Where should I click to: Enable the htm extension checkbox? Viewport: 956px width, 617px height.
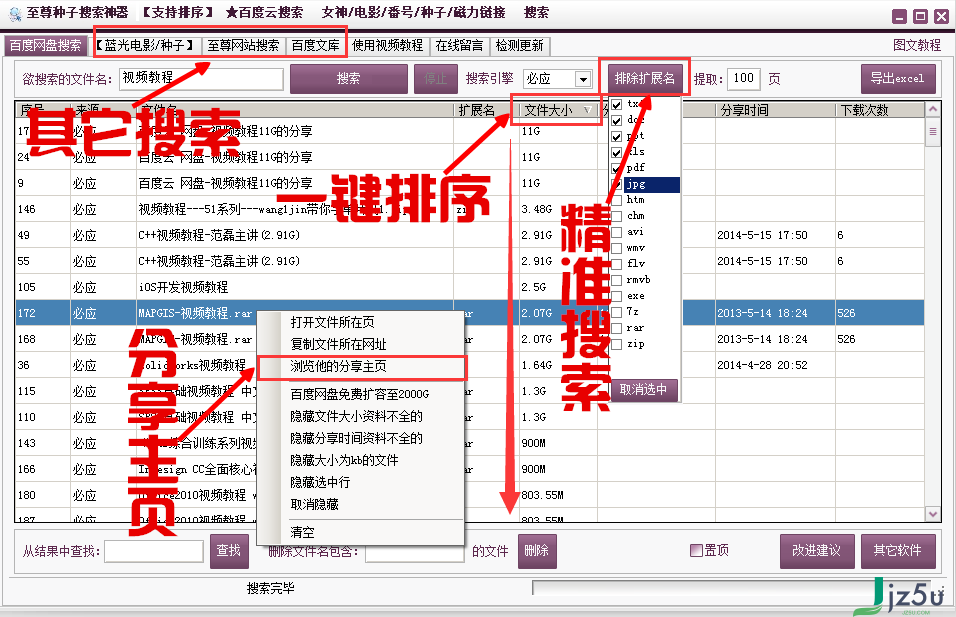click(616, 200)
